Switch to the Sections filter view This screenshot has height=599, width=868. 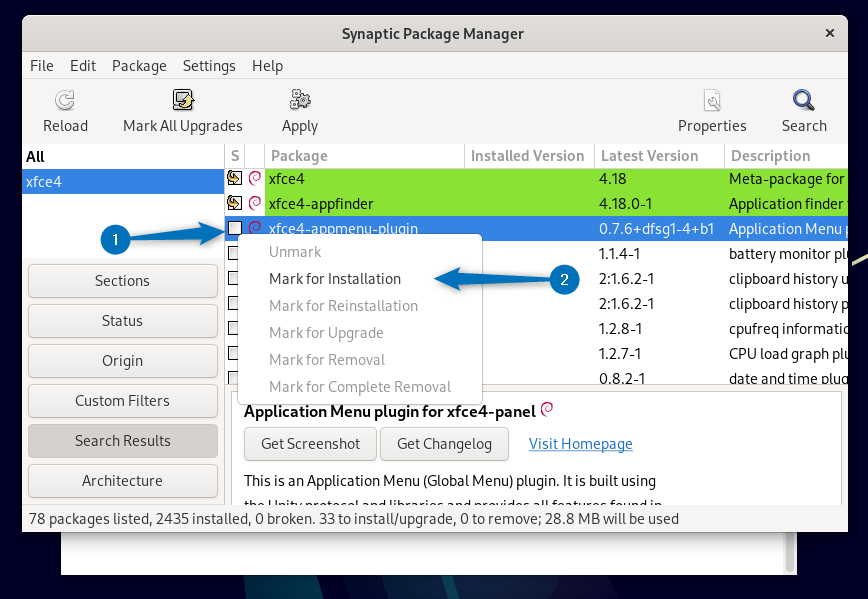122,281
